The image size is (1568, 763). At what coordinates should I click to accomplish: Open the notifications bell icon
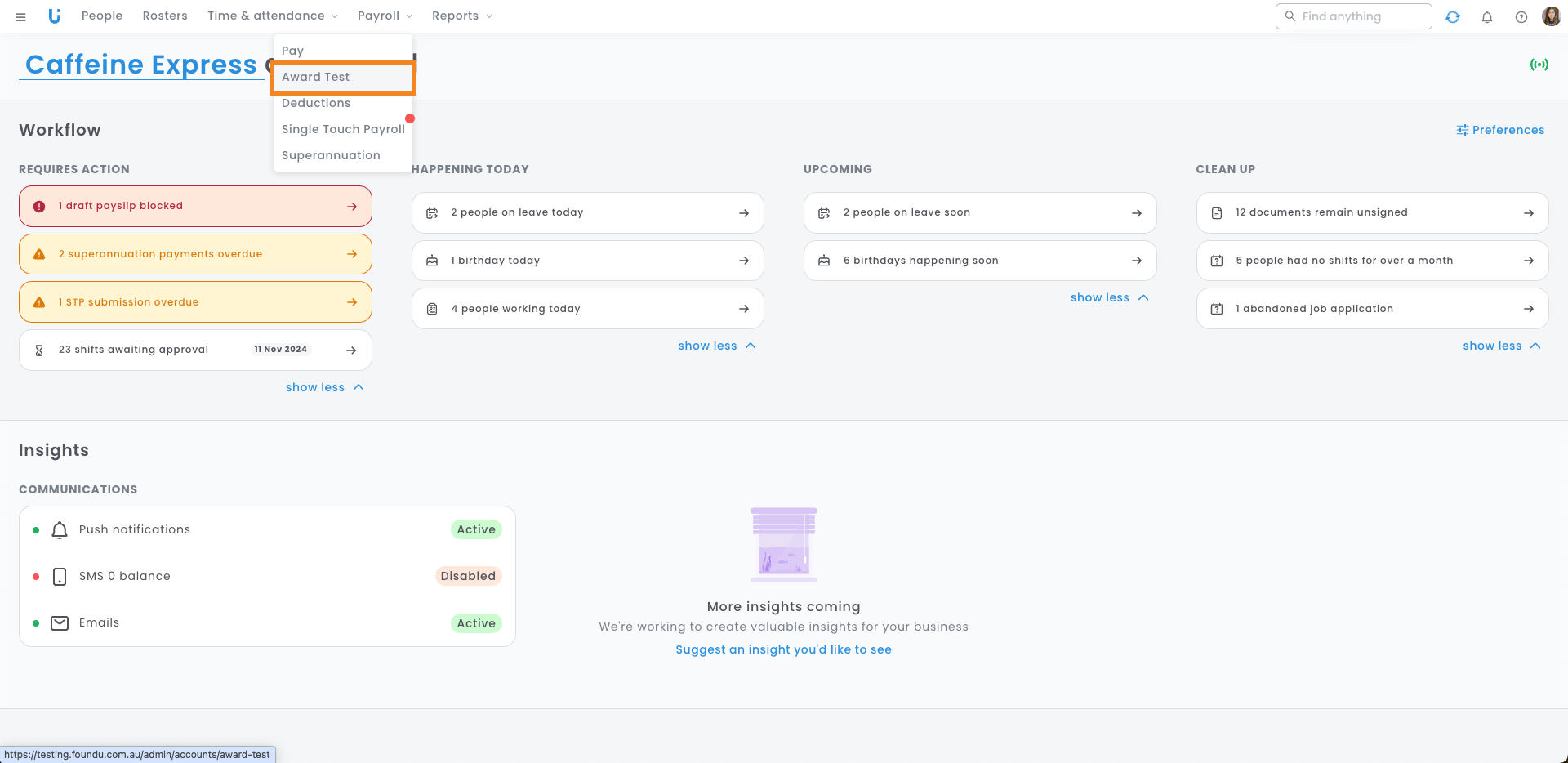(1487, 16)
